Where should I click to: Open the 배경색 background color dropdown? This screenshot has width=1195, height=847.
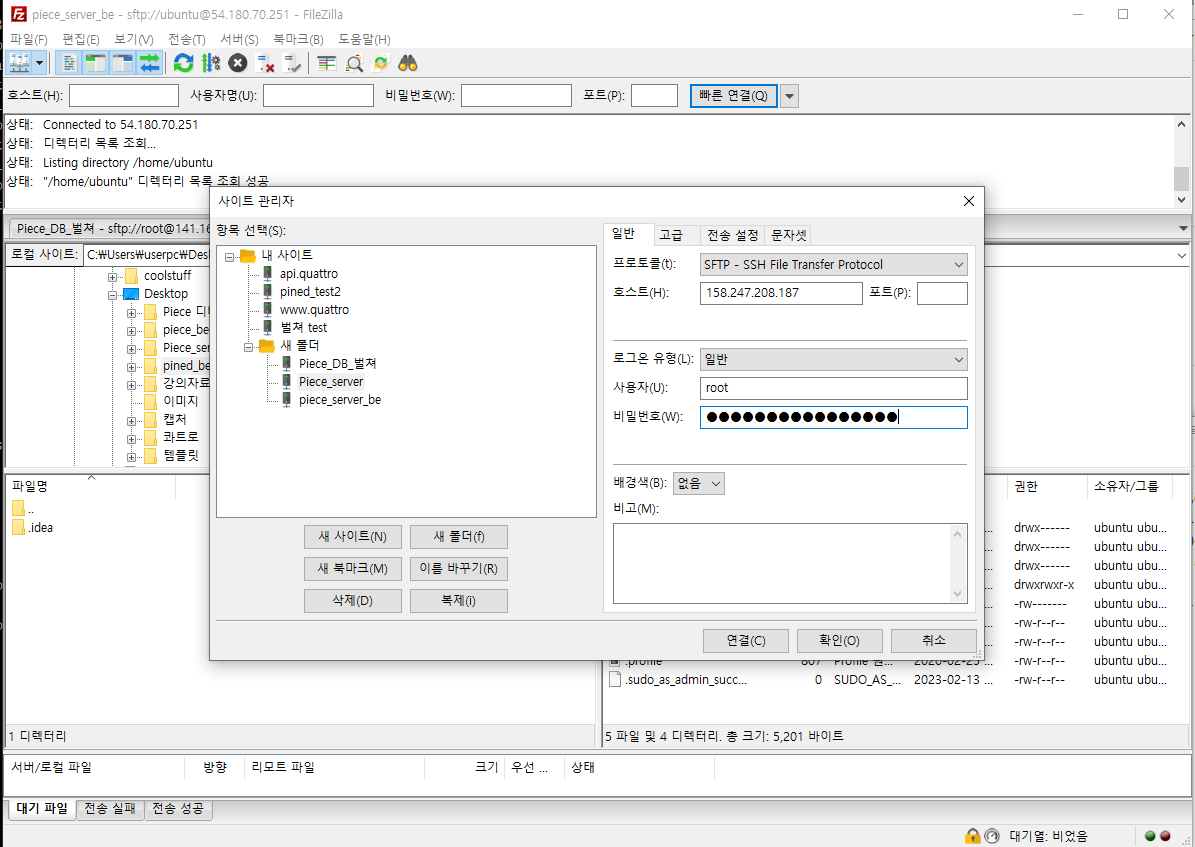pos(698,483)
